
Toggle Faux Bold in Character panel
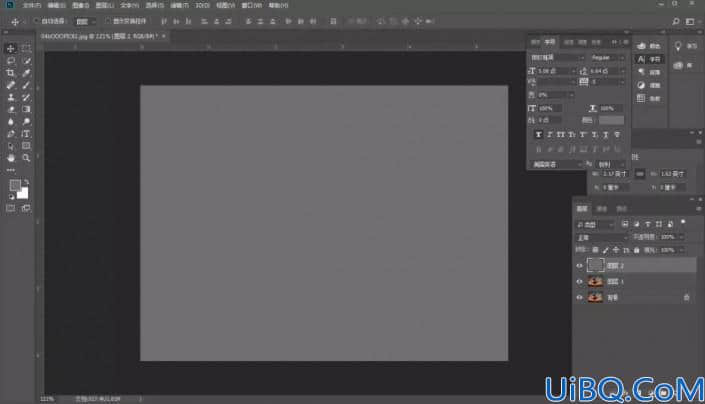538,134
